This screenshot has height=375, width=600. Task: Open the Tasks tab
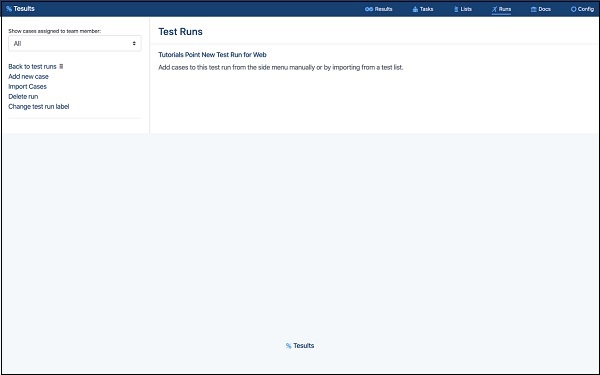click(423, 9)
